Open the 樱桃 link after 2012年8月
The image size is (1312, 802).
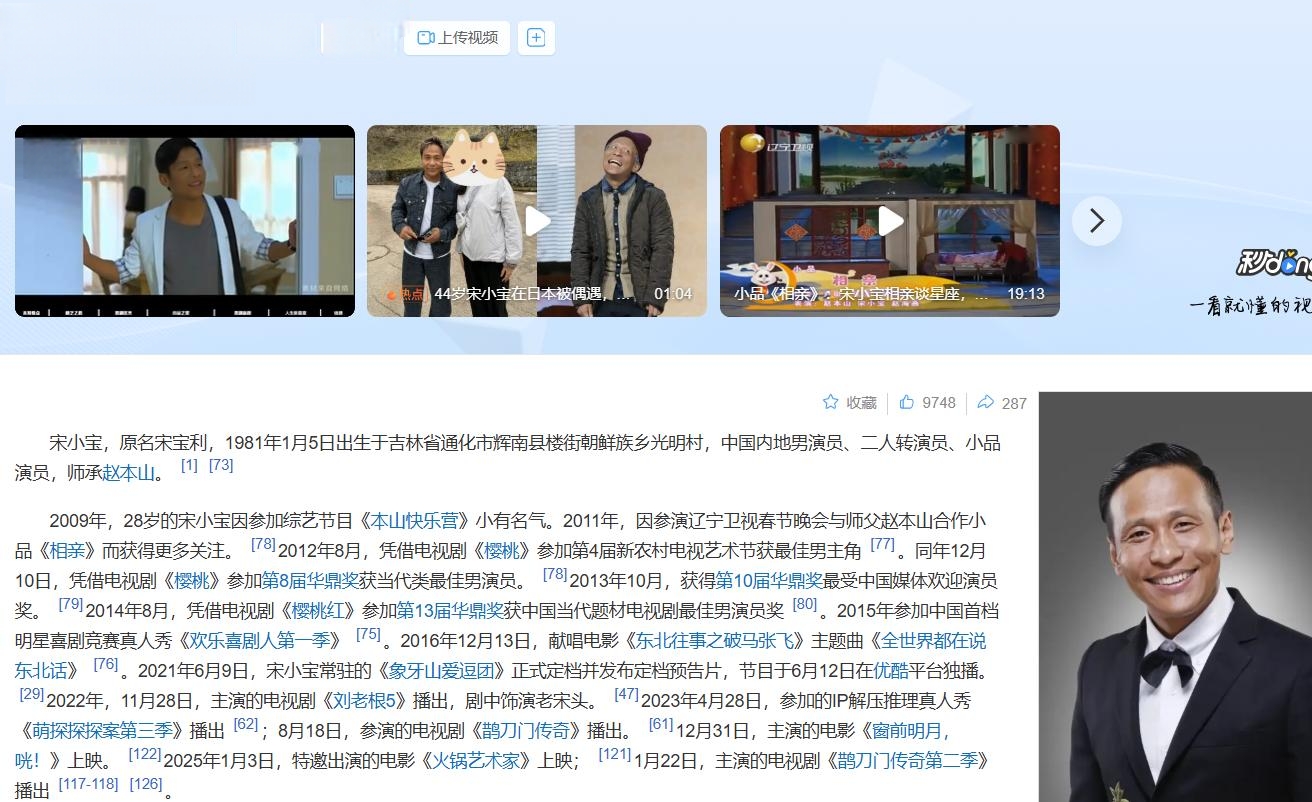[x=501, y=551]
